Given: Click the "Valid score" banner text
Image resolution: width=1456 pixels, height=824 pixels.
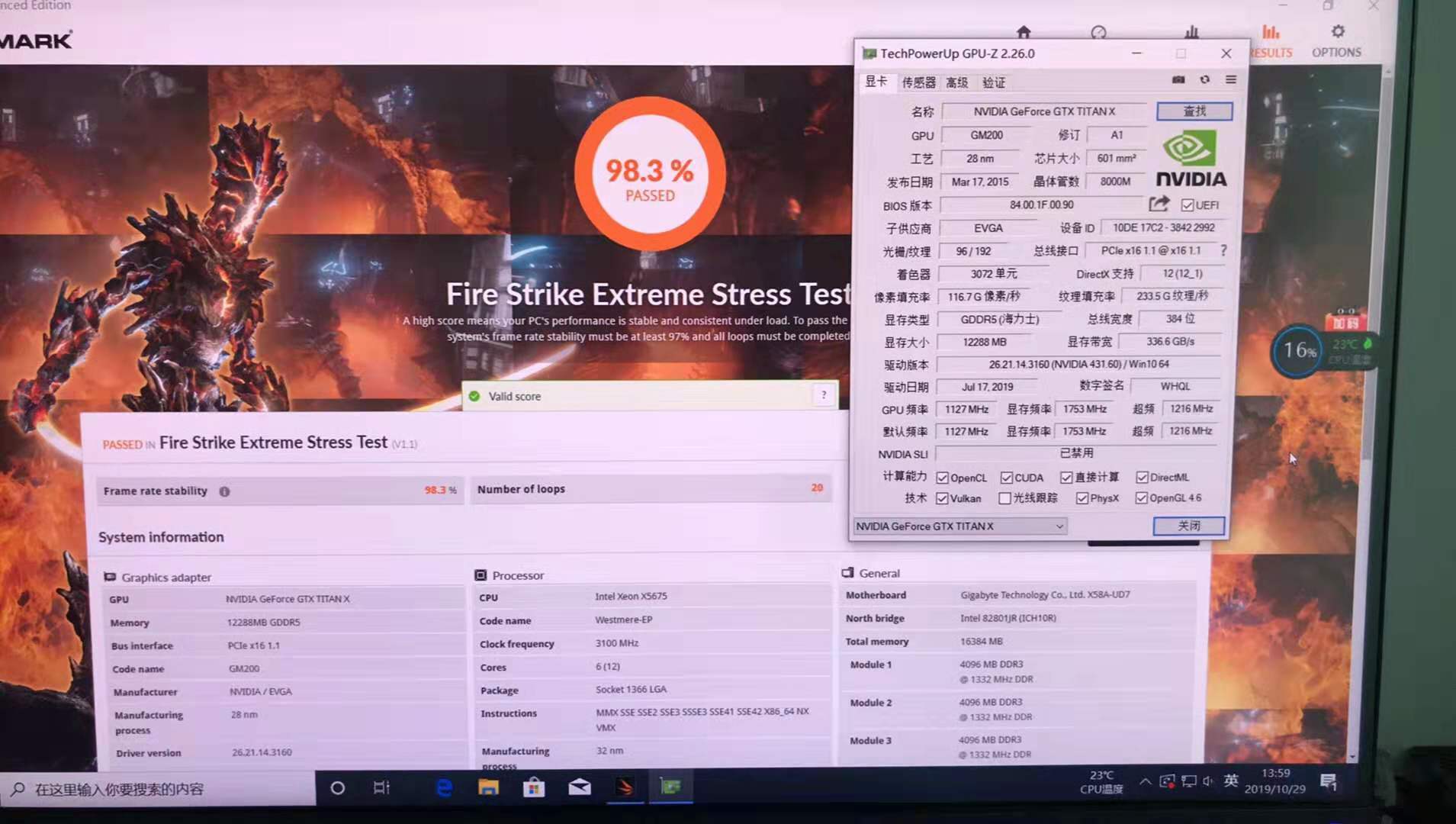Looking at the screenshot, I should [515, 397].
